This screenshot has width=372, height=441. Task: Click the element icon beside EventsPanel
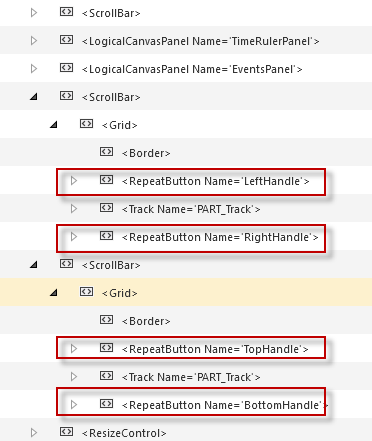click(66, 68)
